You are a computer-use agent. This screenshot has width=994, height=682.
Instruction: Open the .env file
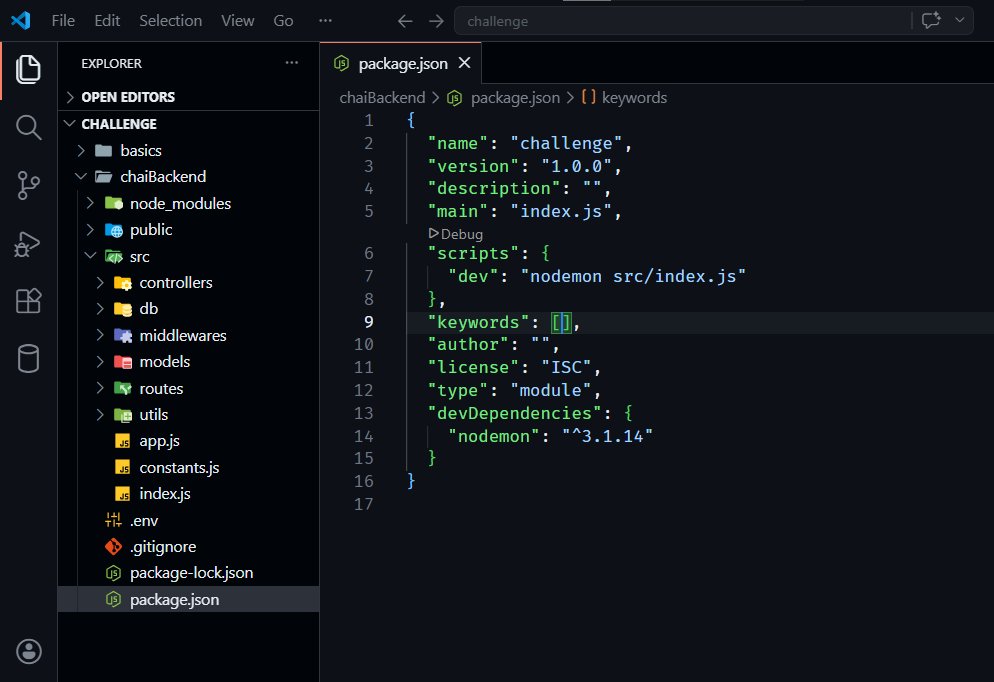(188, 520)
